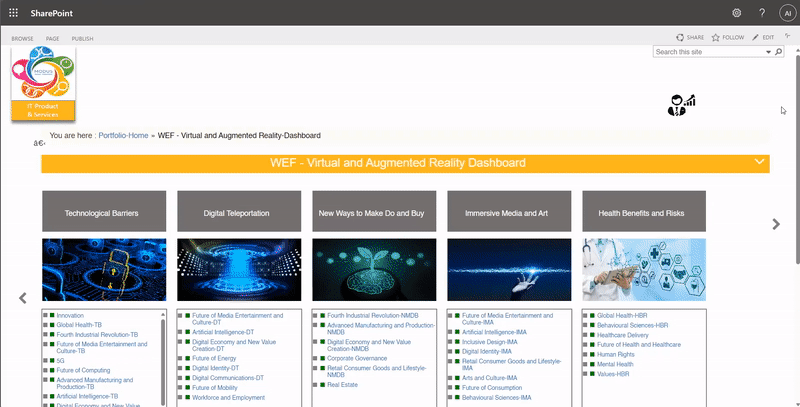Open Behavioural Sciences-IMA link

[497, 397]
